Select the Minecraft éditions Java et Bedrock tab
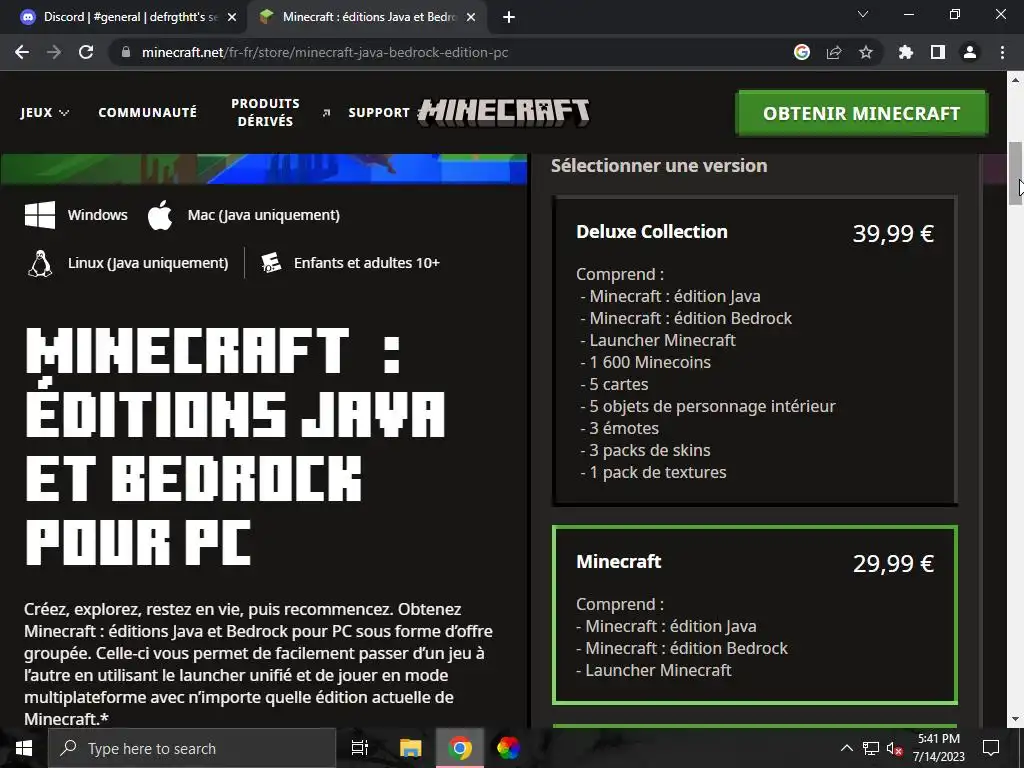The image size is (1024, 768). tap(366, 17)
